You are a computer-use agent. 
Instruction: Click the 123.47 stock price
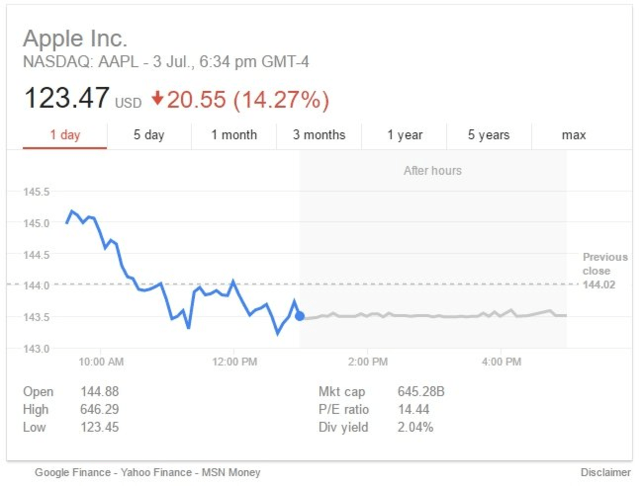(x=67, y=100)
